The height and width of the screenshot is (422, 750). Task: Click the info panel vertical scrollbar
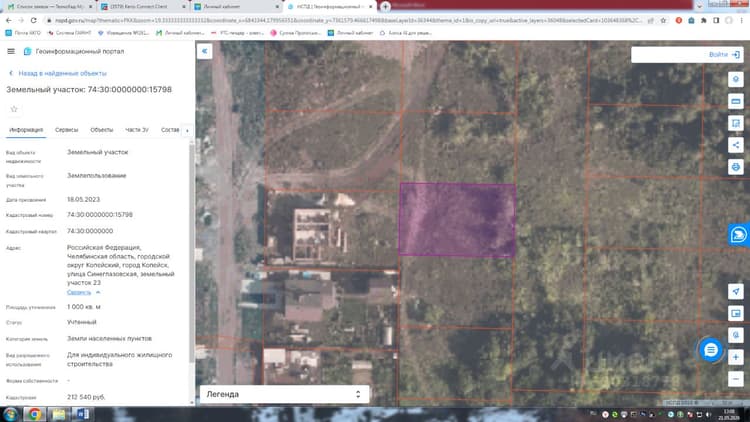tap(191, 251)
